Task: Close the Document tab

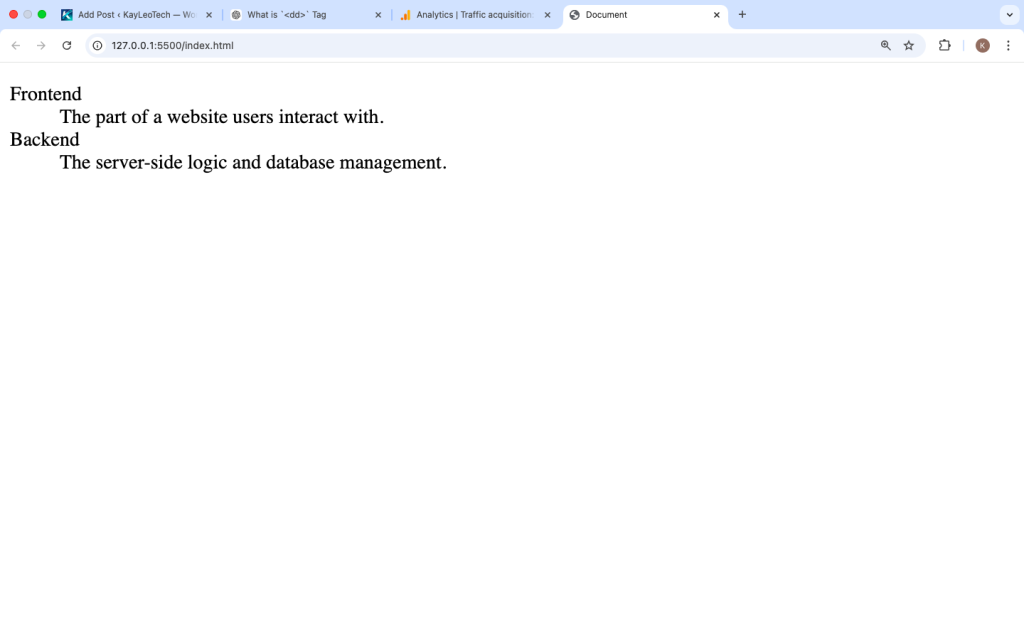Action: 717,15
